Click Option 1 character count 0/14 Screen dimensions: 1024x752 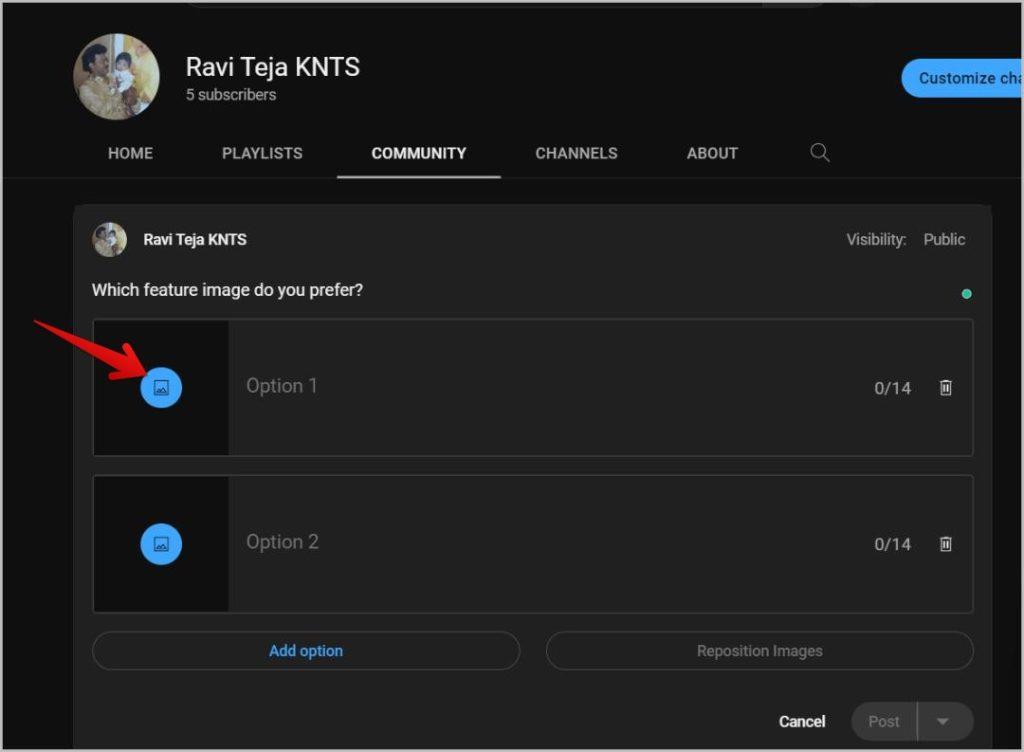point(892,388)
